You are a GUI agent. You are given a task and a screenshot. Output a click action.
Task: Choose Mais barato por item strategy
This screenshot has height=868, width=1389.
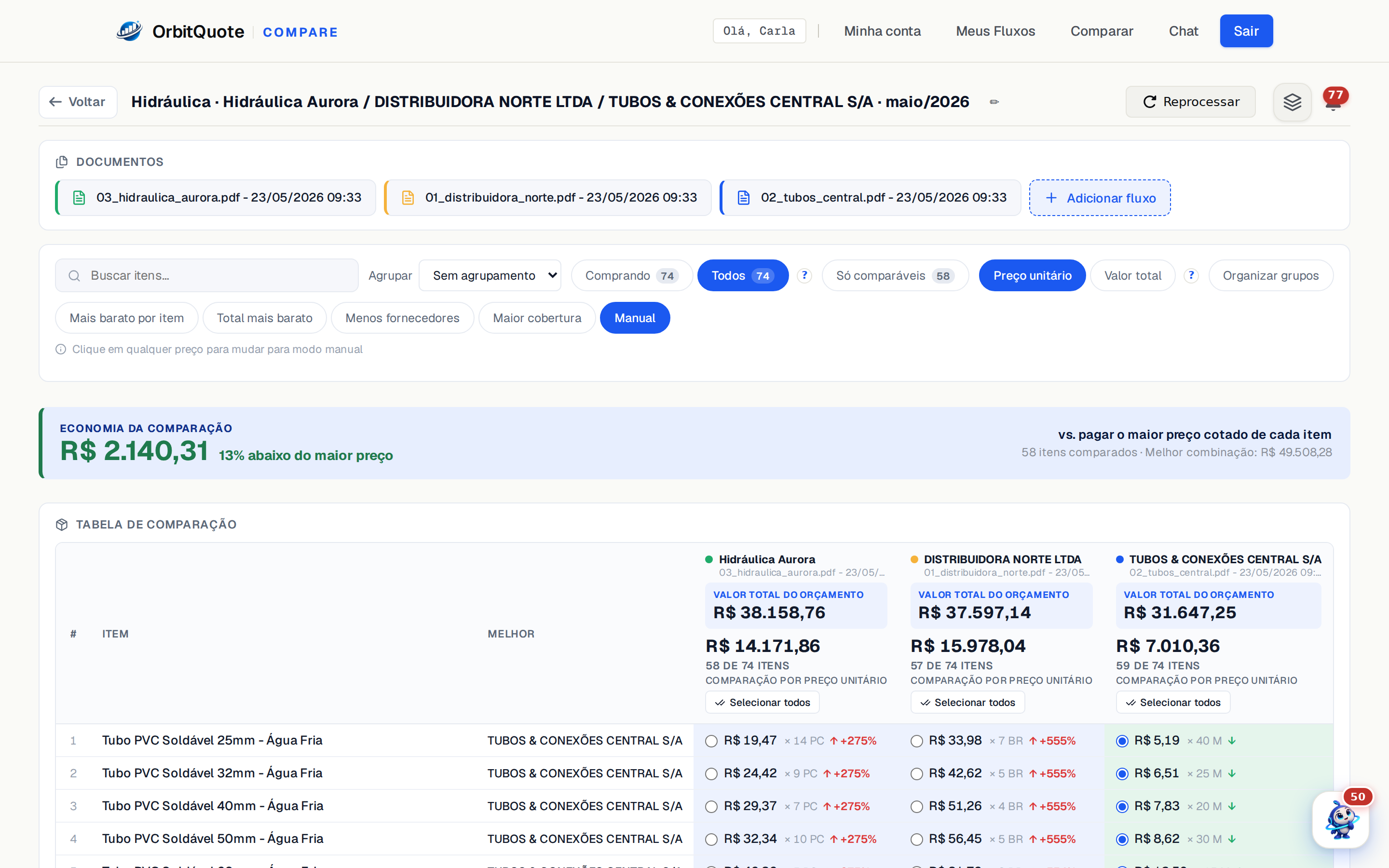tap(126, 318)
